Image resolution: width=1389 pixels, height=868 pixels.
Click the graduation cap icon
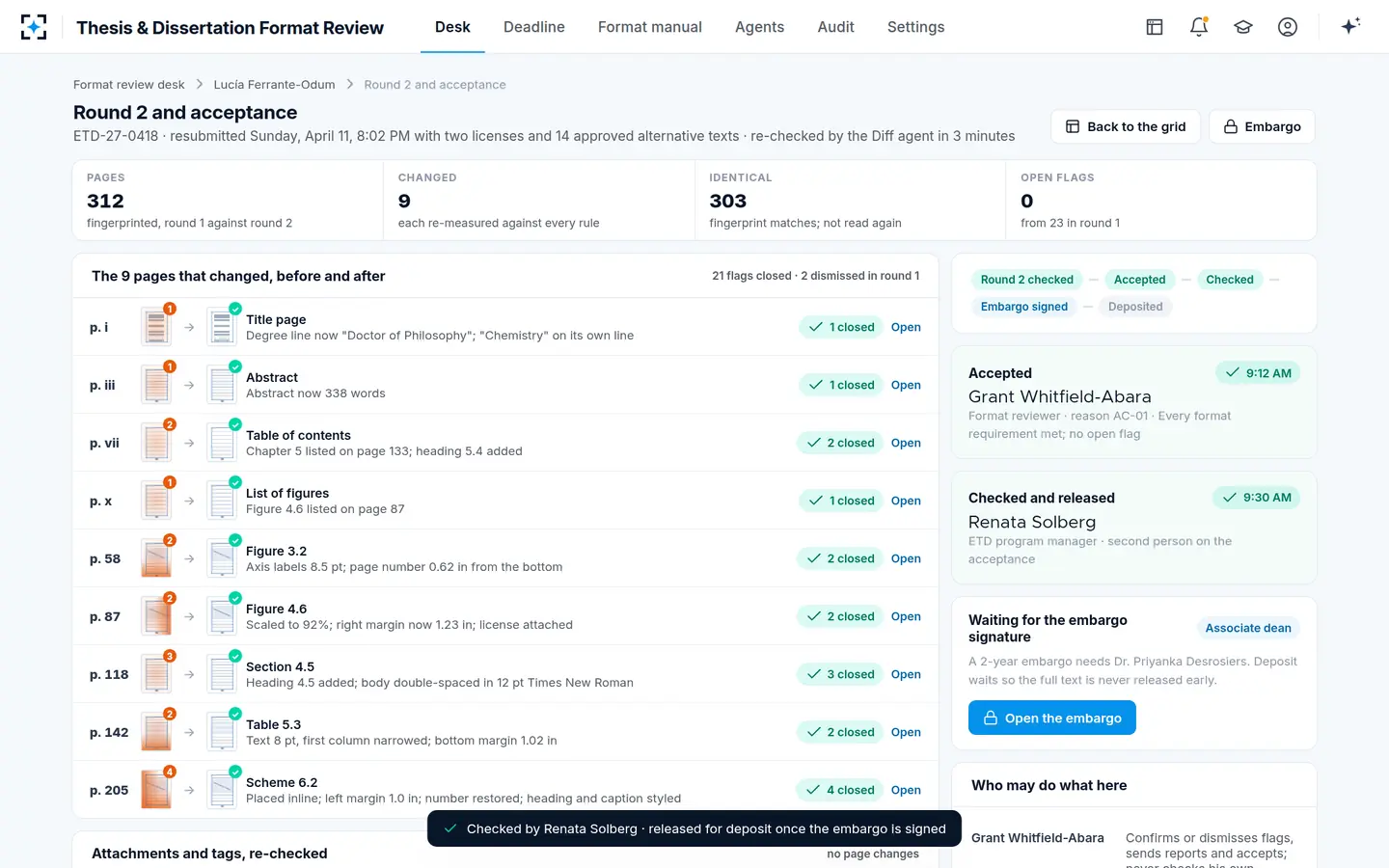(1243, 27)
